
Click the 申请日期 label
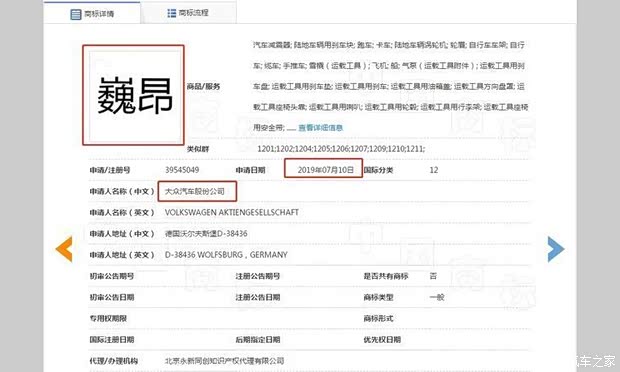tap(250, 170)
